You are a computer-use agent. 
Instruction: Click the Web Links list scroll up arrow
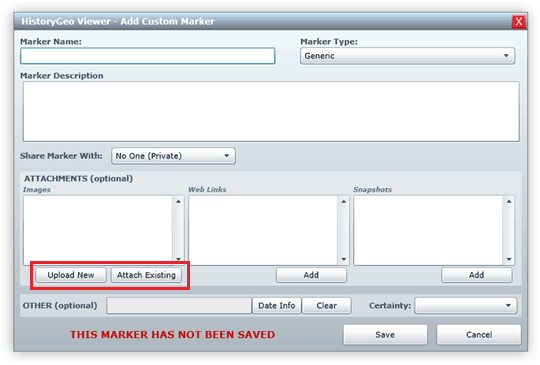click(x=344, y=201)
